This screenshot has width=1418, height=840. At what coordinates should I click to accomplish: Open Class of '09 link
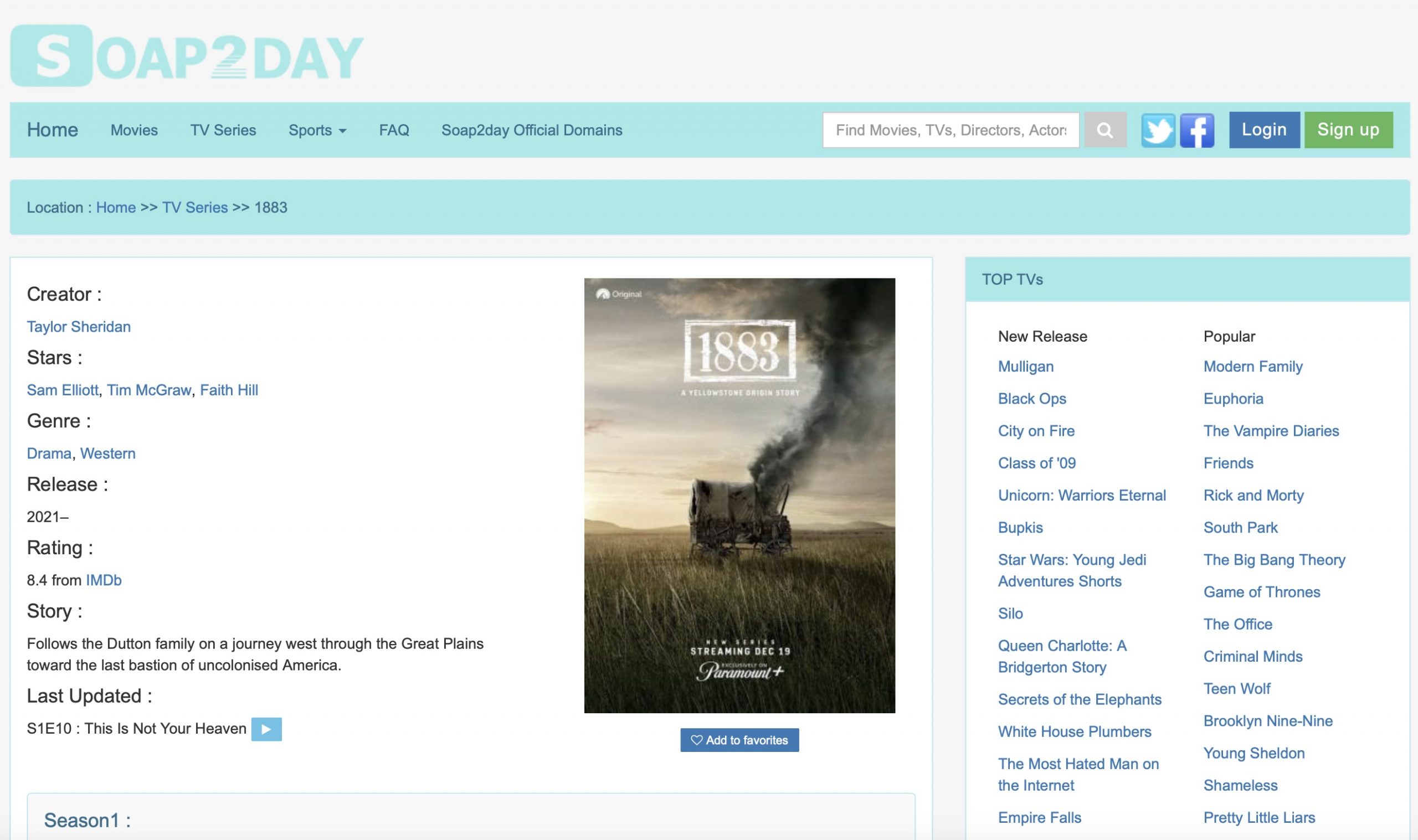1036,463
